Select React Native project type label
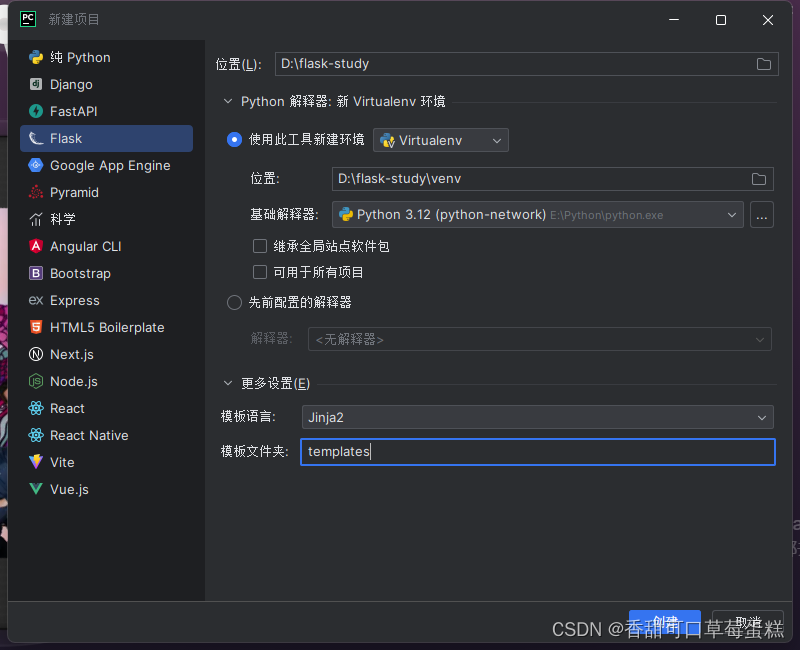This screenshot has height=650, width=800. [89, 435]
